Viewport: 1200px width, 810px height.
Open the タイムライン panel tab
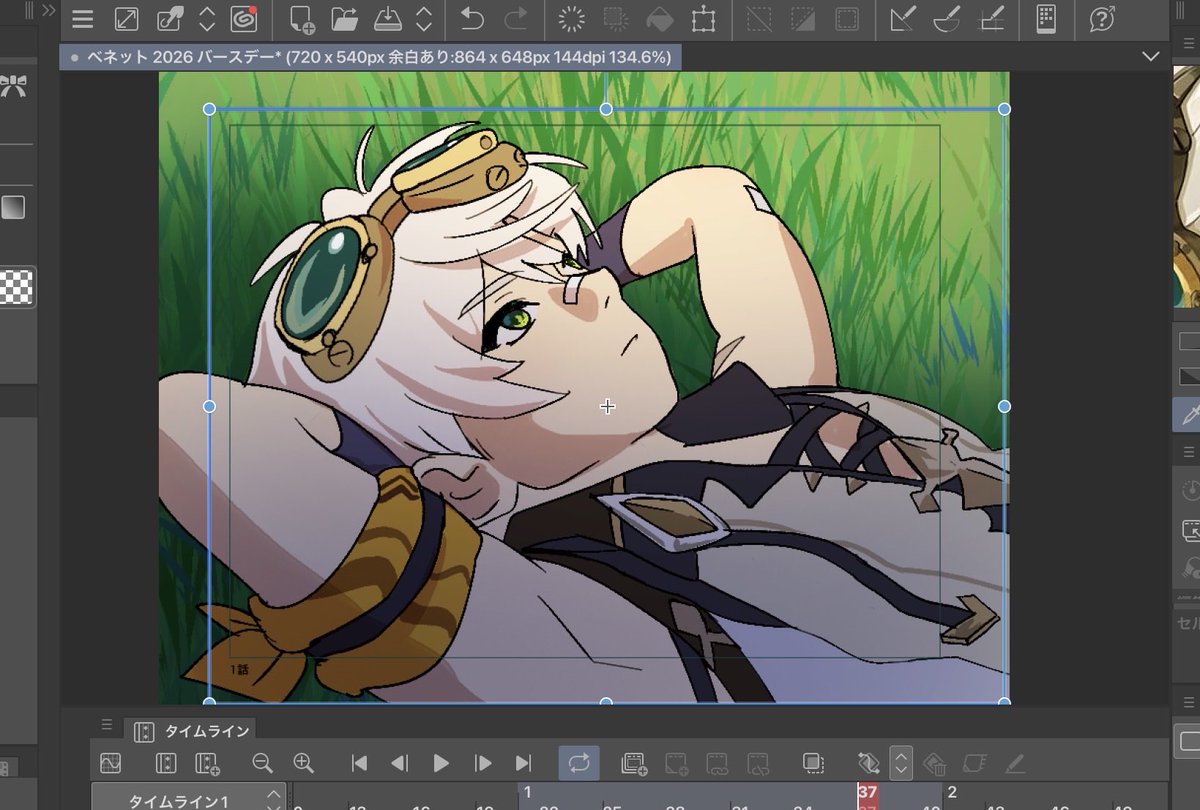pos(193,731)
